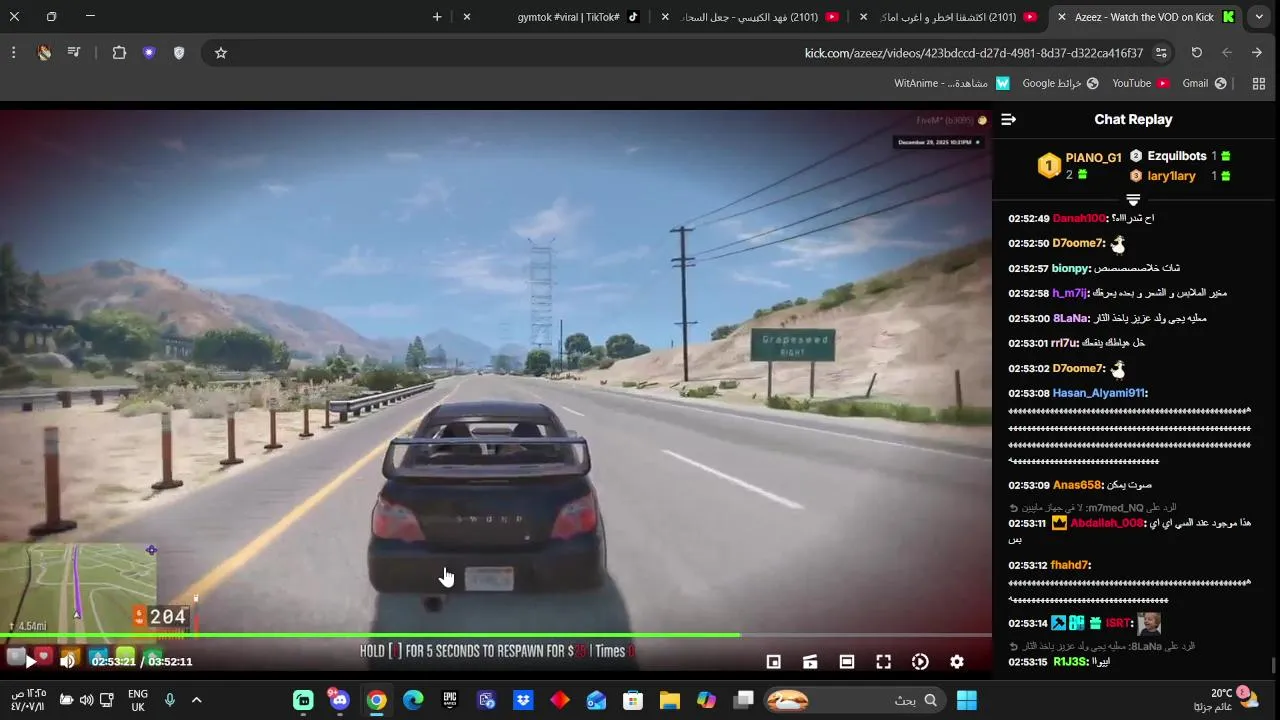Change playback speed with the speed icon
The height and width of the screenshot is (720, 1280).
click(x=920, y=661)
